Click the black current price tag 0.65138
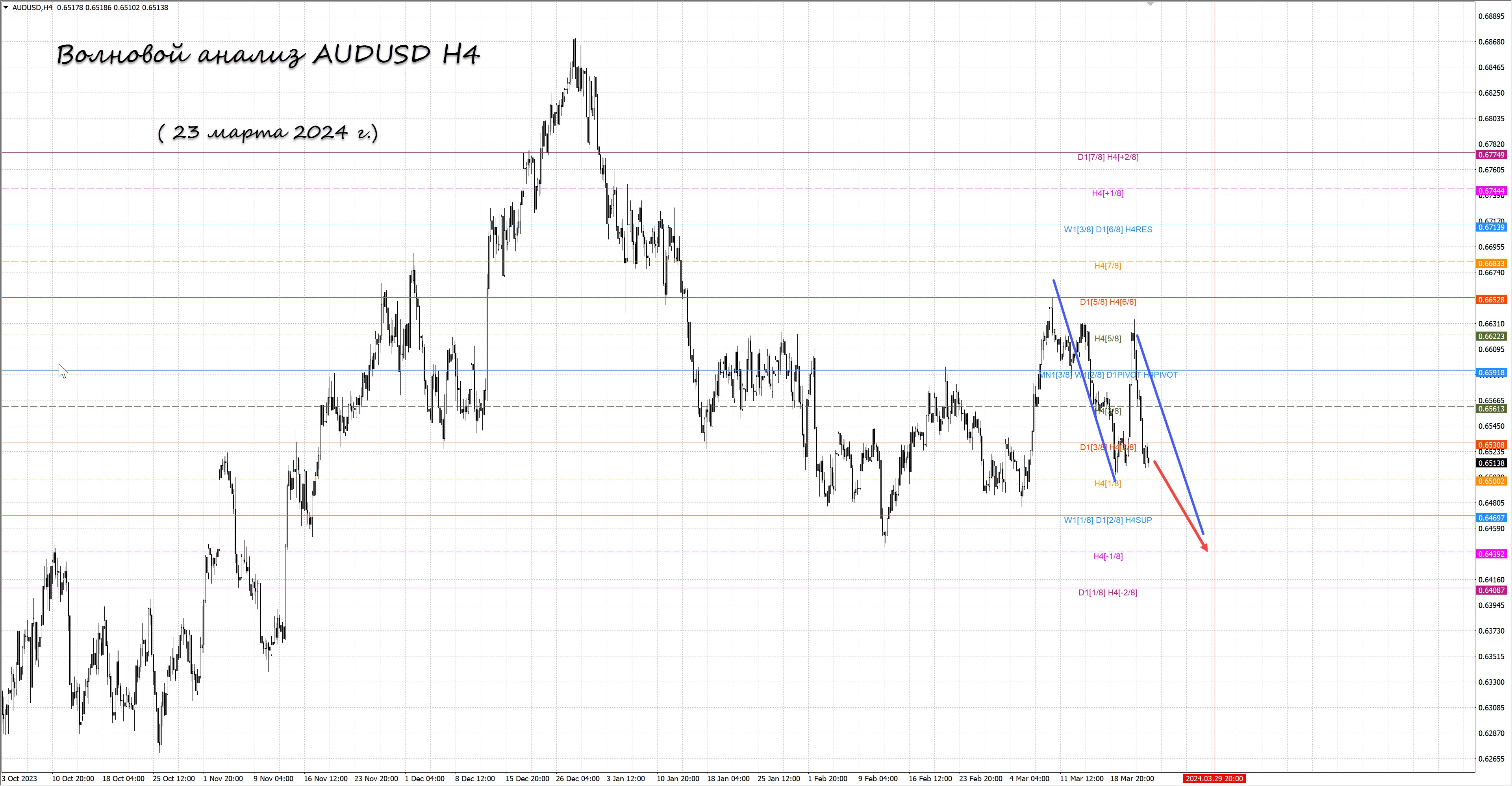Image resolution: width=1512 pixels, height=786 pixels. pyautogui.click(x=1491, y=463)
